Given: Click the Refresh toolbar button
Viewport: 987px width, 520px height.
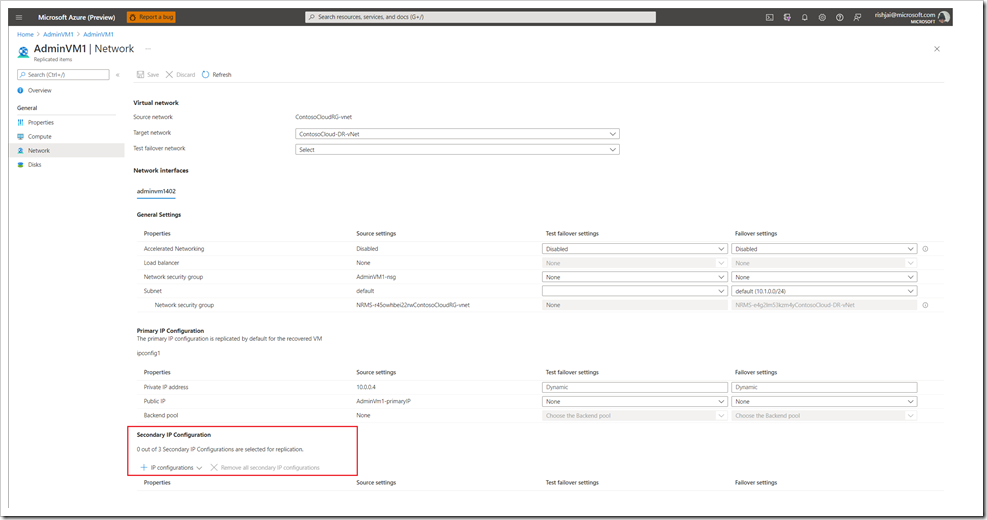Looking at the screenshot, I should click(217, 75).
